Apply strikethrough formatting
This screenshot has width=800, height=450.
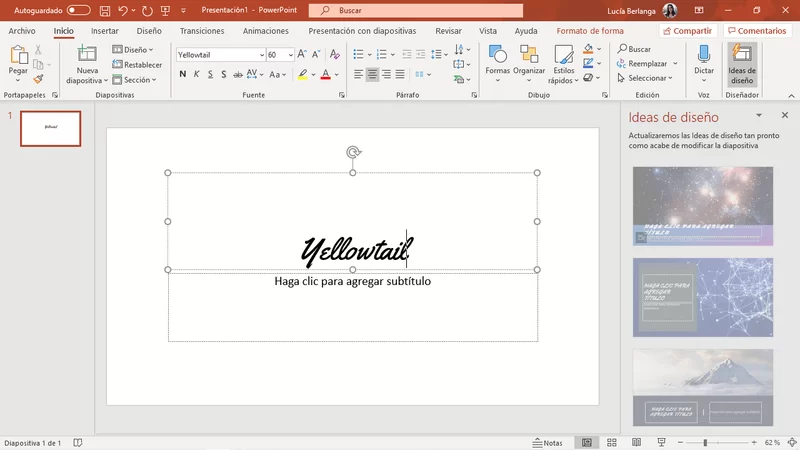pyautogui.click(x=238, y=74)
